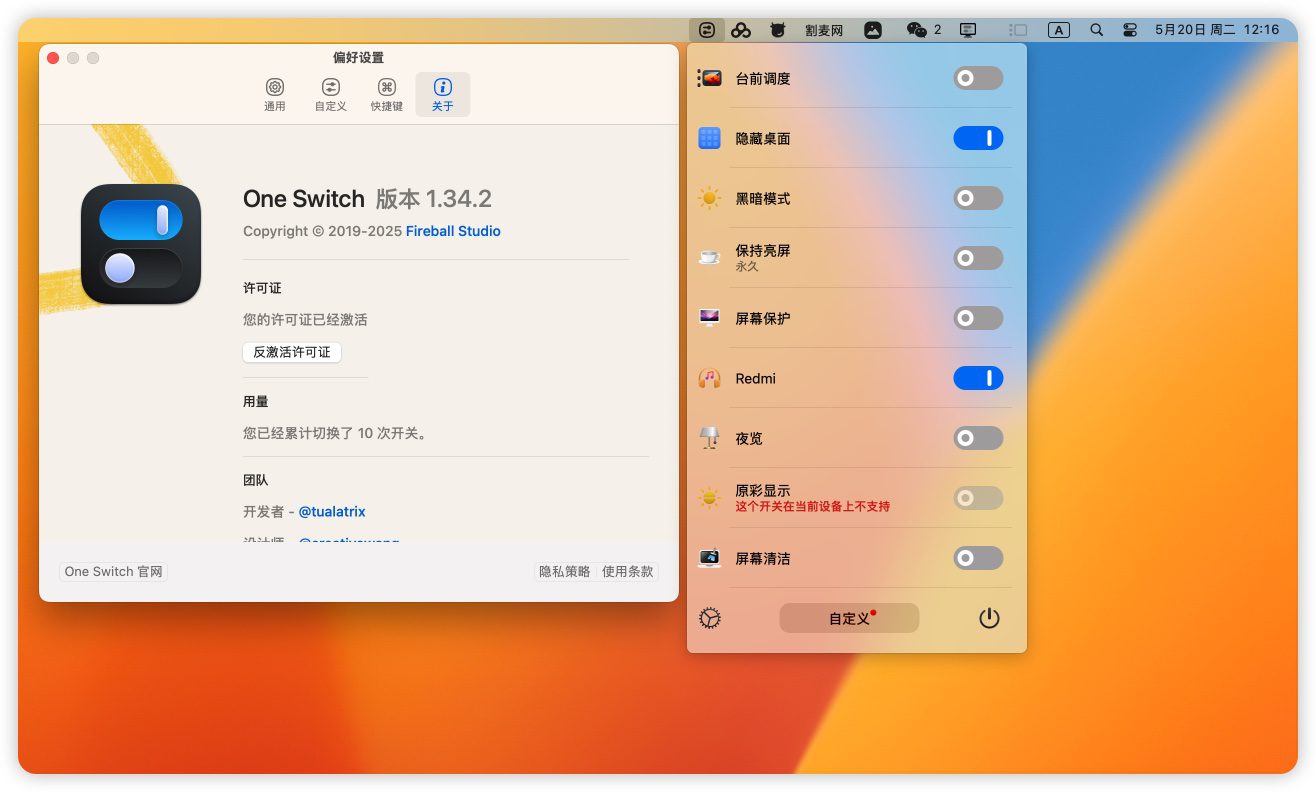Viewport: 1316px width, 792px height.
Task: Click the butterfly-shaped icon in the menu bar
Action: pyautogui.click(x=741, y=30)
